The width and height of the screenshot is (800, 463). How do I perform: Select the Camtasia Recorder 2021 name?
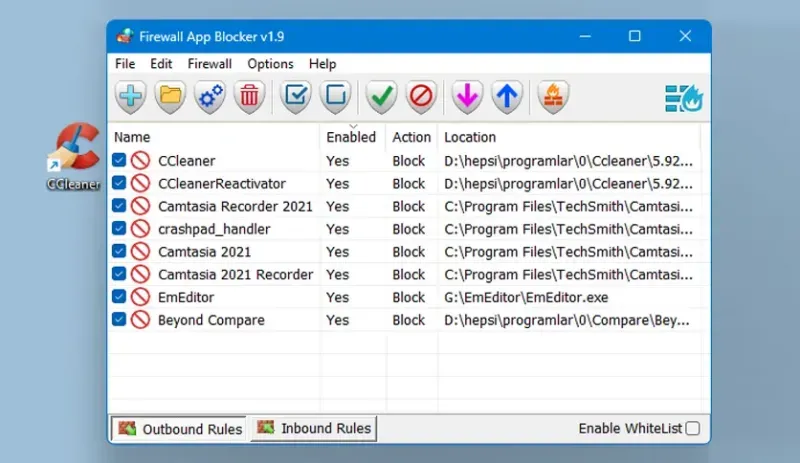pos(235,206)
